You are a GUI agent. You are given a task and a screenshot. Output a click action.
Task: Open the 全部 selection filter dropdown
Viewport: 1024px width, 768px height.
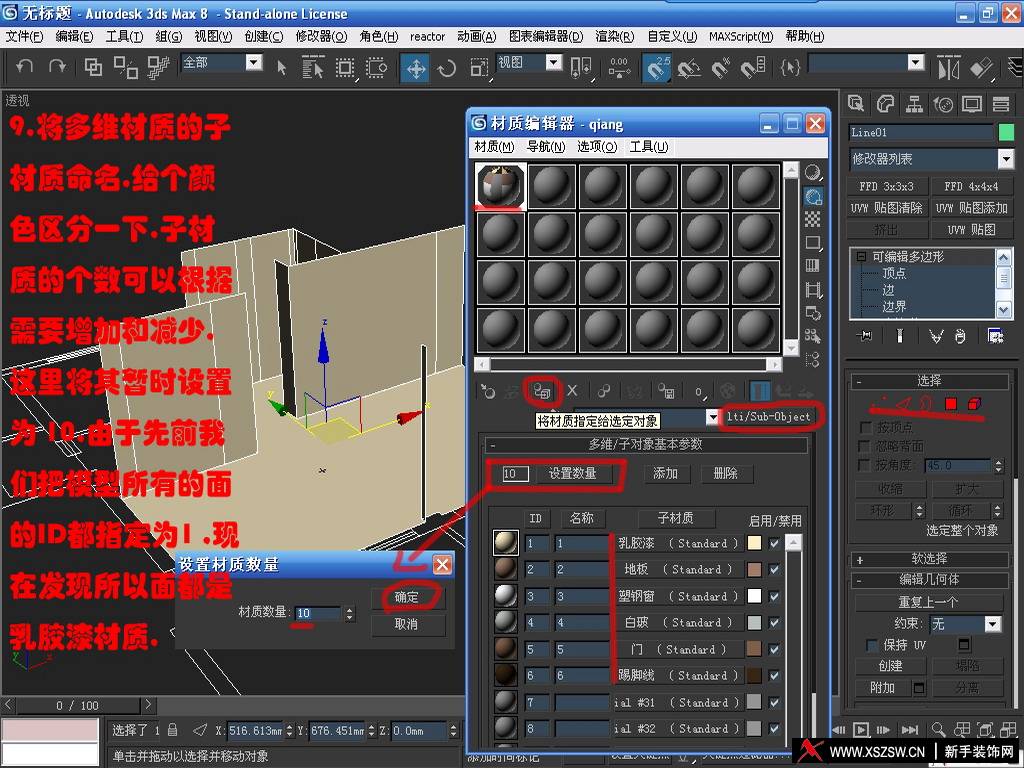pos(253,62)
